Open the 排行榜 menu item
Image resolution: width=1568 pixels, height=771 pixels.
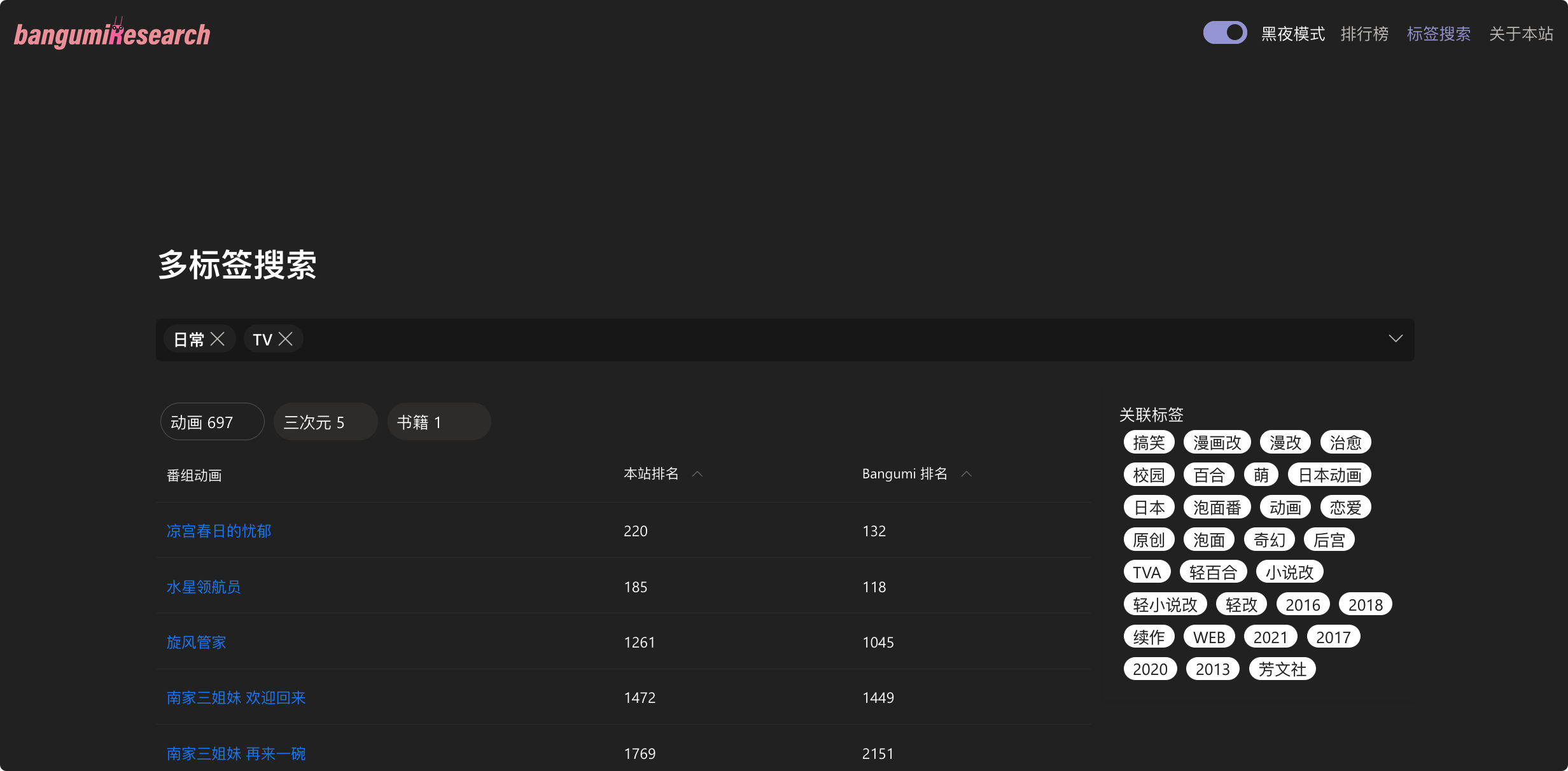[x=1364, y=34]
